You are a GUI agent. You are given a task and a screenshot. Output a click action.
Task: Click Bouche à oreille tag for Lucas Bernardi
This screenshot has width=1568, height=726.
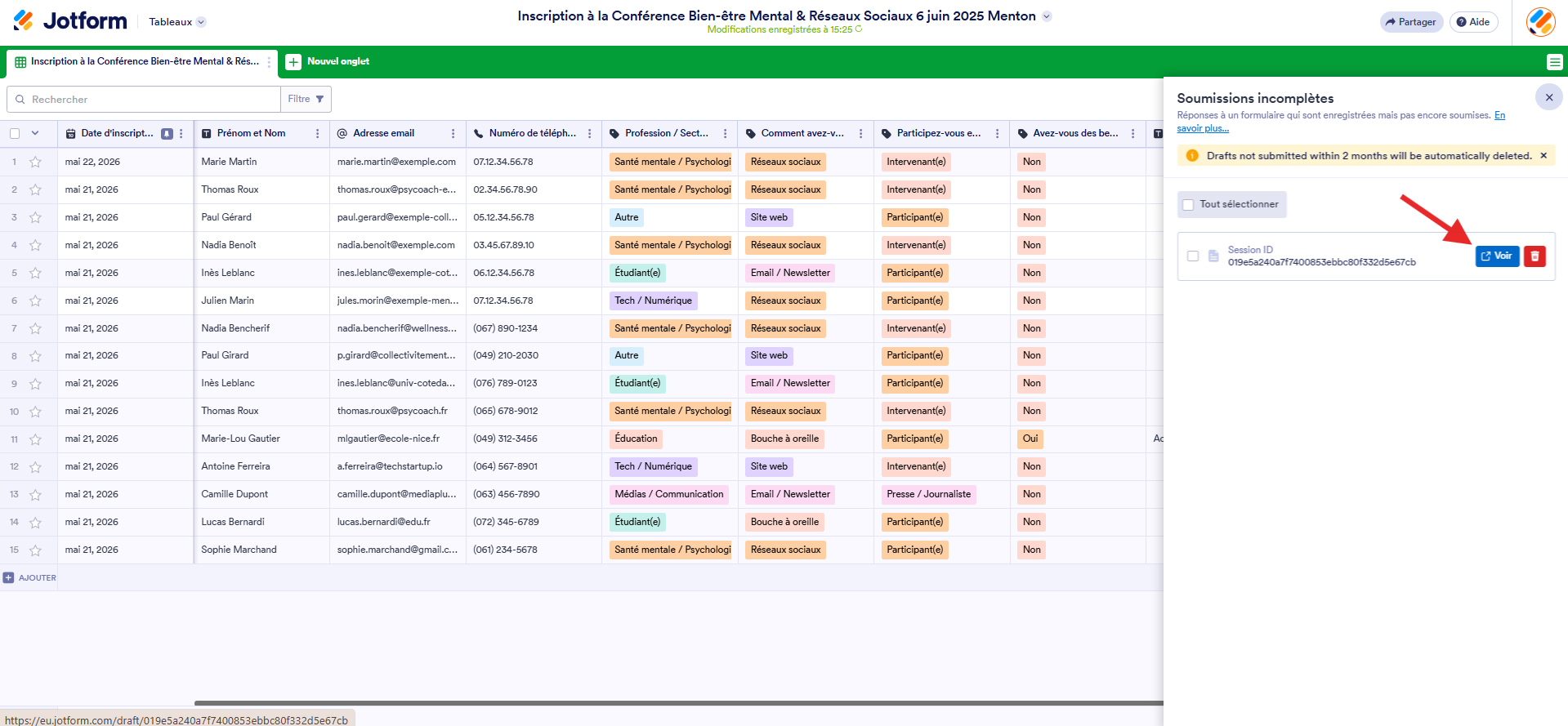click(x=784, y=522)
